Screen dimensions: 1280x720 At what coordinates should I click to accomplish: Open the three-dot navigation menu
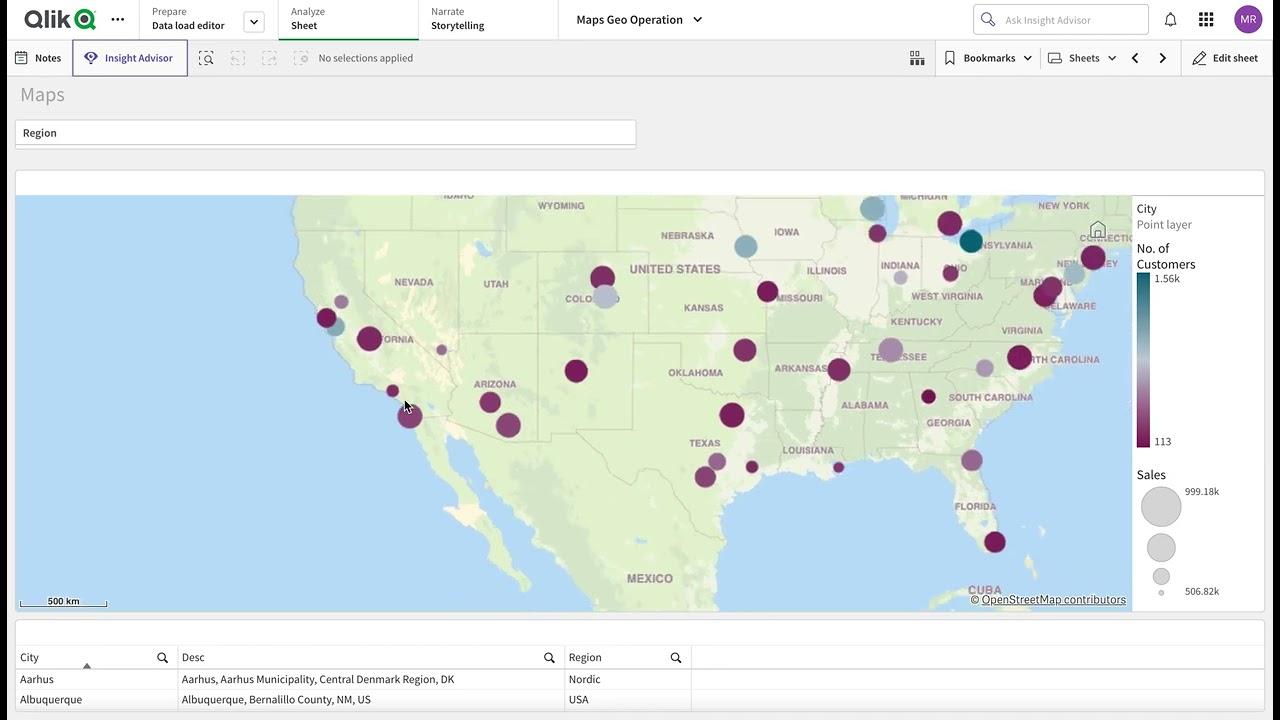point(118,19)
